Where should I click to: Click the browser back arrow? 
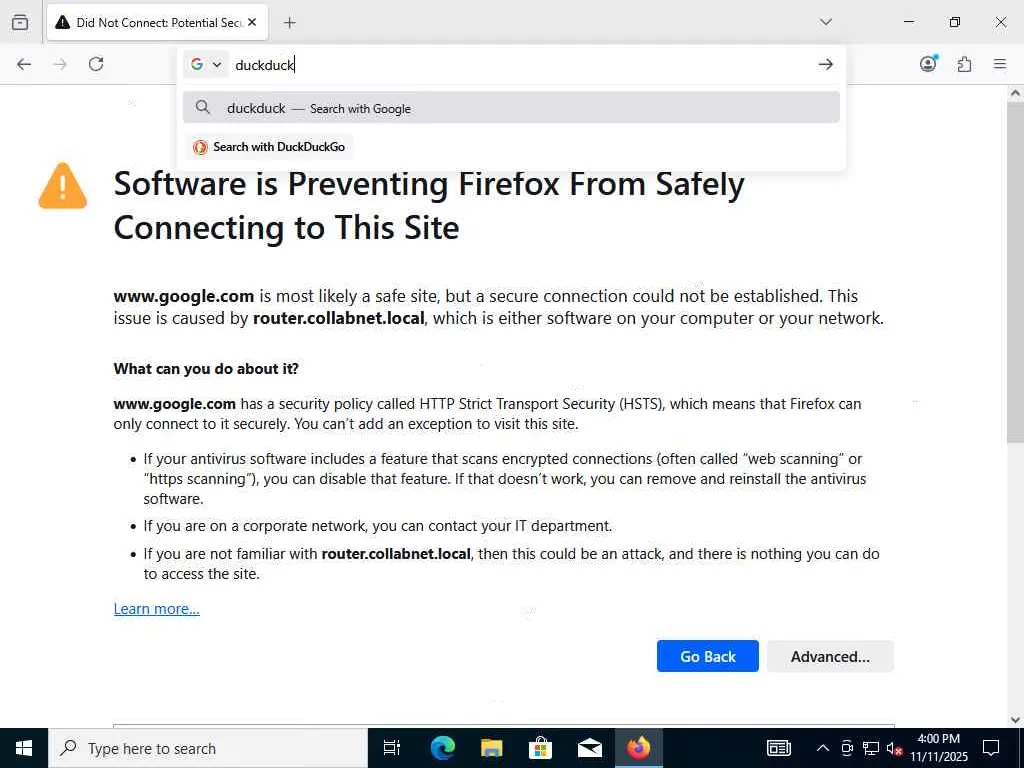24,64
